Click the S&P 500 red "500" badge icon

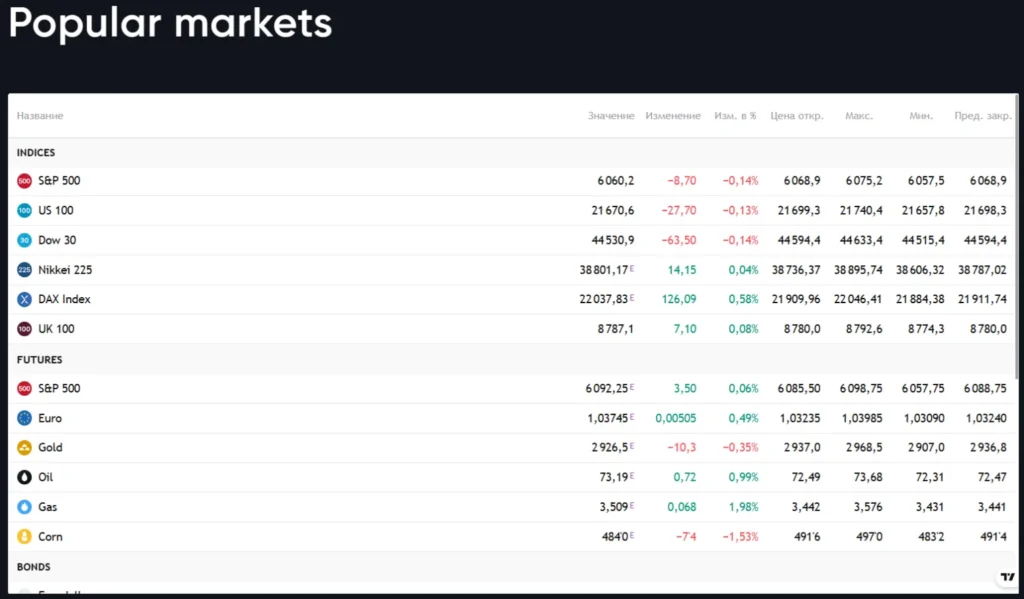coord(23,181)
